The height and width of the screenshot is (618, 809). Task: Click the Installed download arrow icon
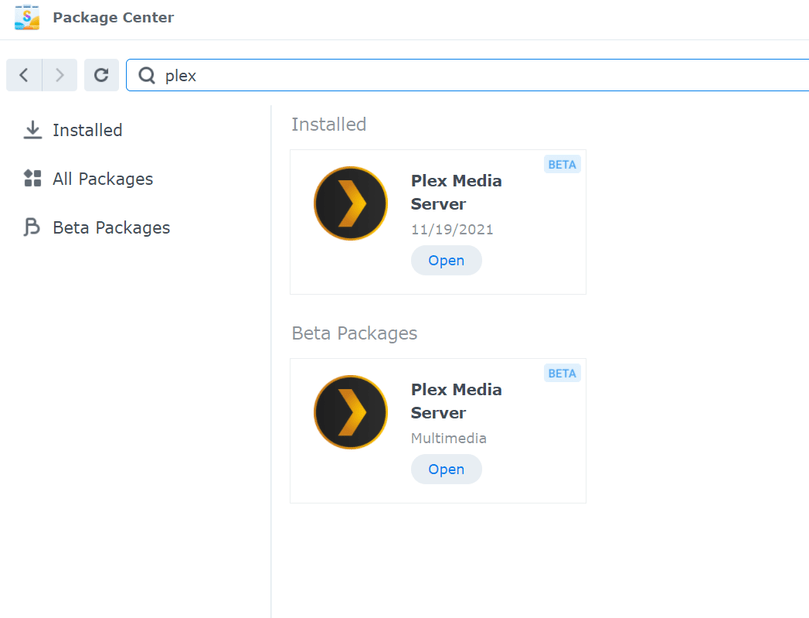[33, 130]
